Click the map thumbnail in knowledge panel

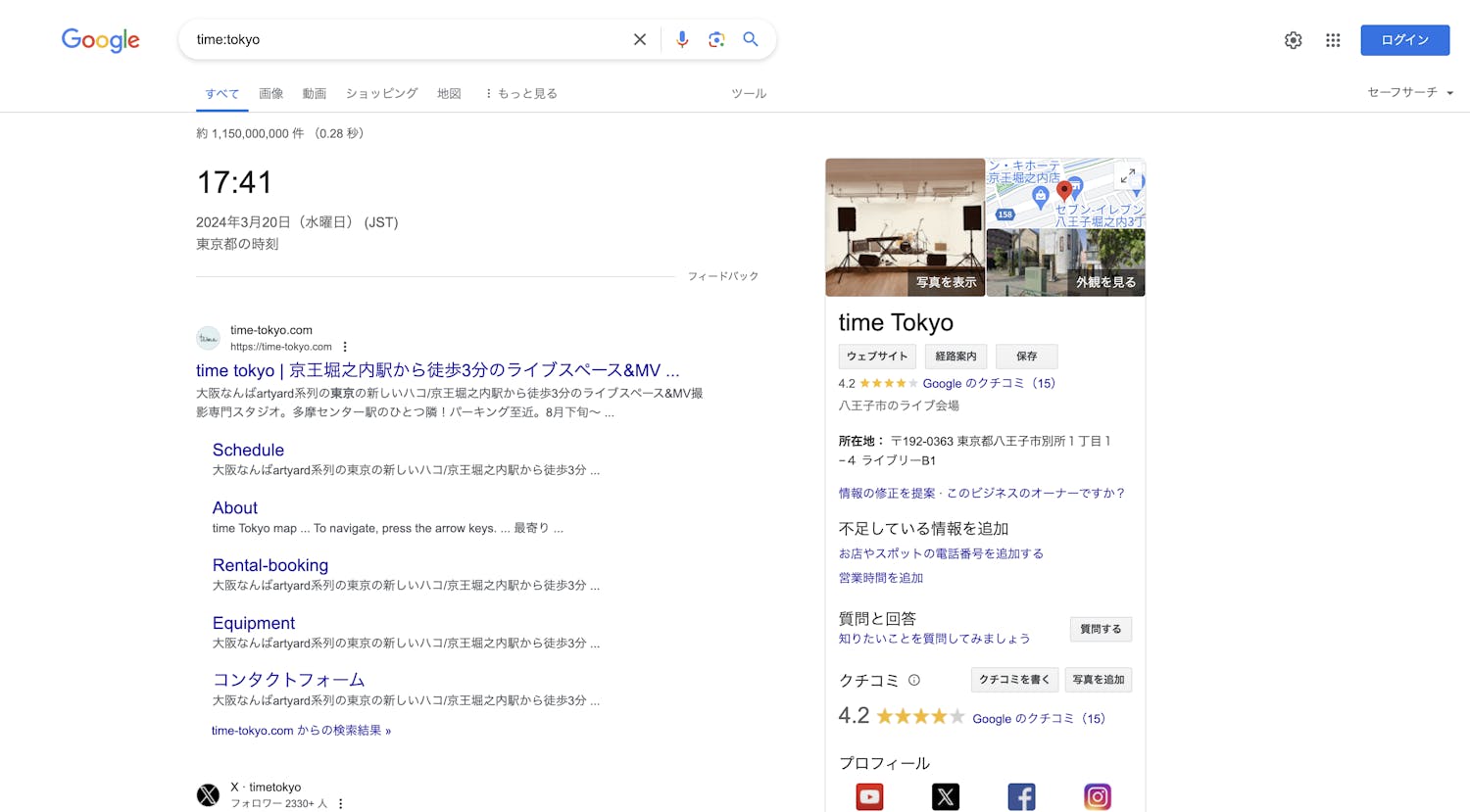point(1065,193)
